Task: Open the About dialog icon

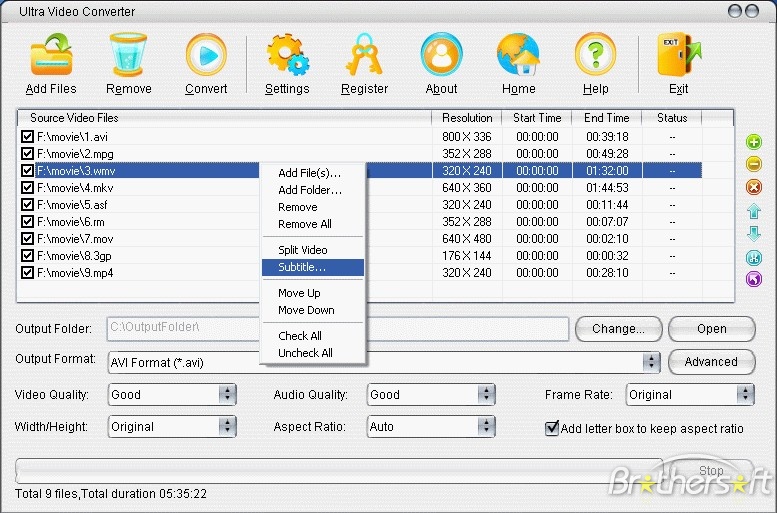Action: tap(442, 55)
